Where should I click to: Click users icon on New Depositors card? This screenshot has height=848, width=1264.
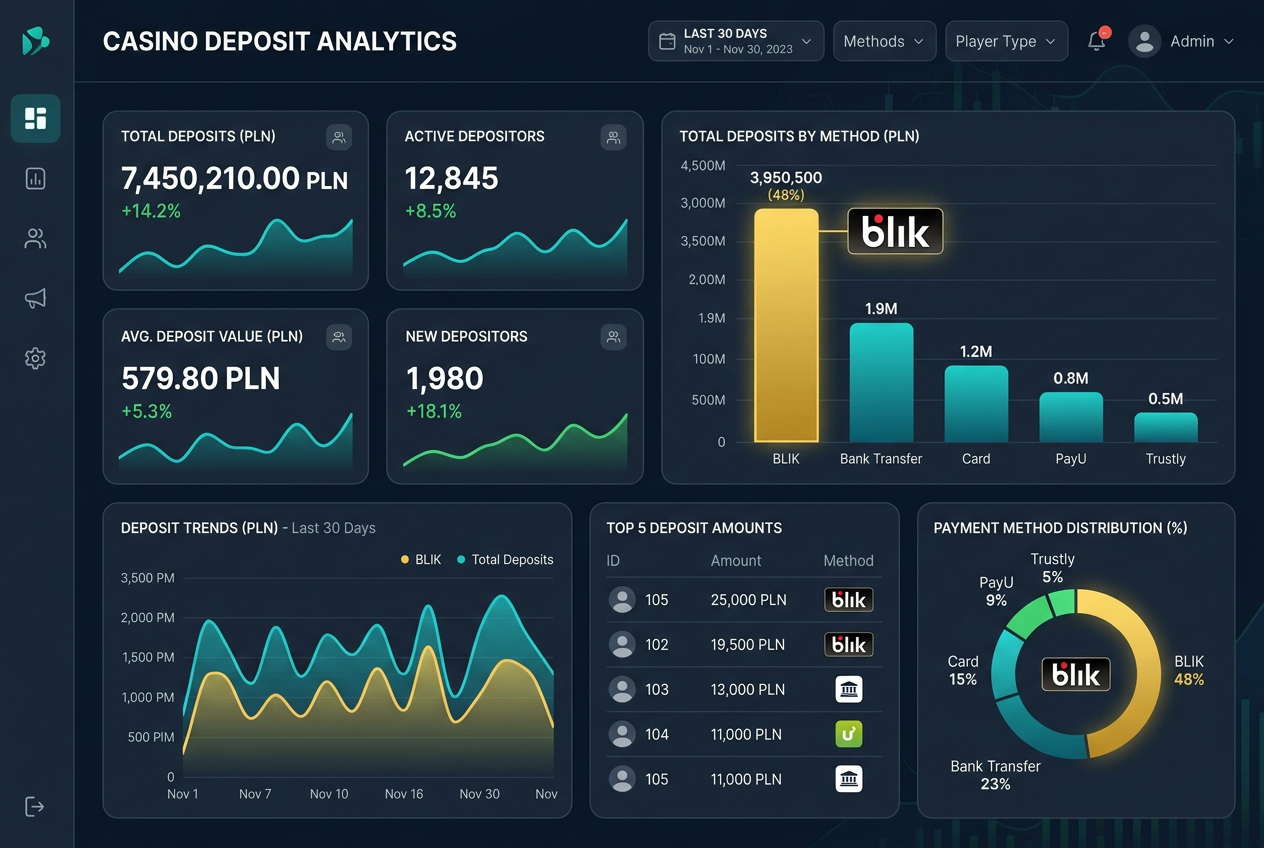(613, 337)
